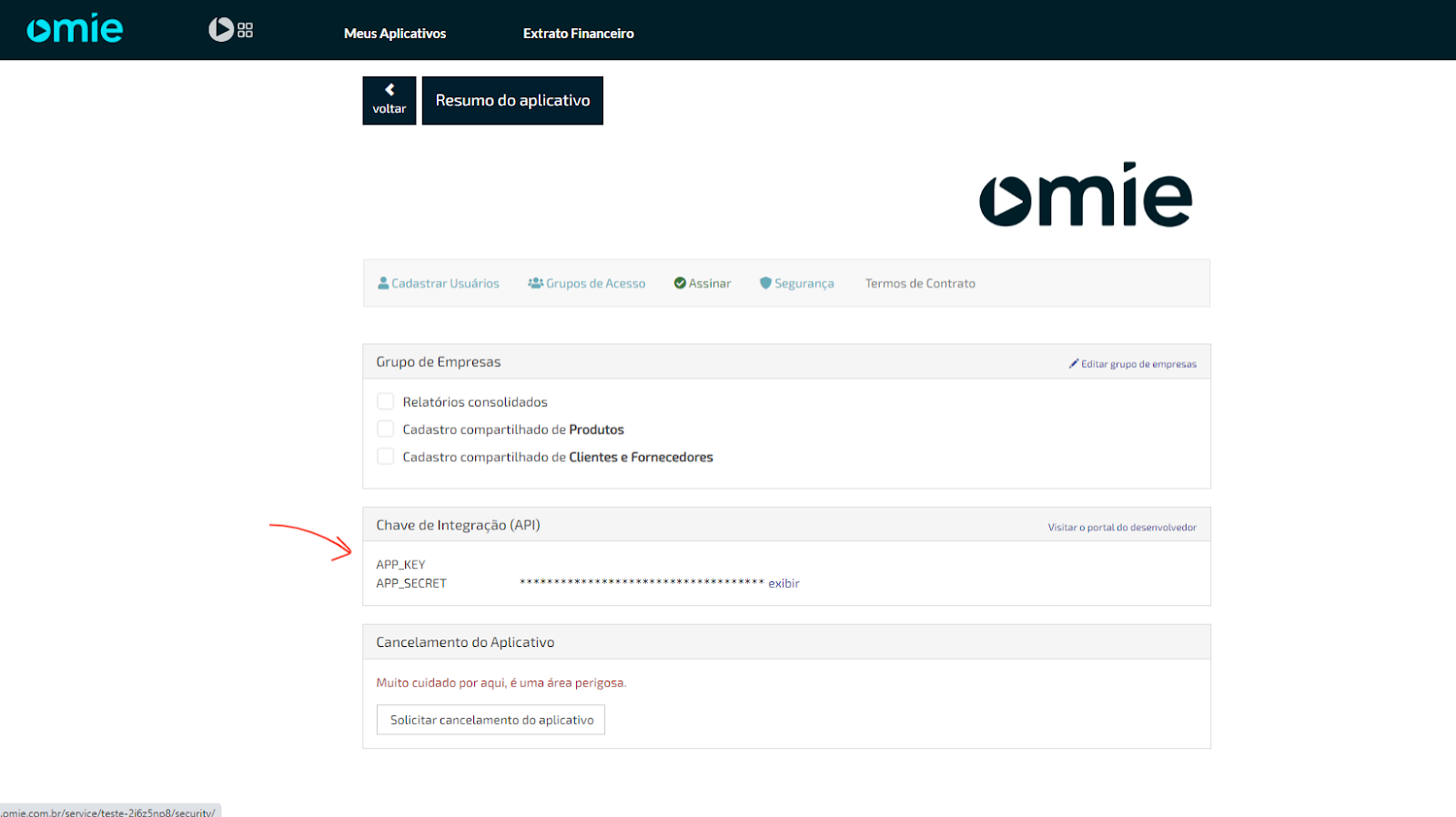Check Cadastro compartilhado de Produtos

pyautogui.click(x=386, y=429)
